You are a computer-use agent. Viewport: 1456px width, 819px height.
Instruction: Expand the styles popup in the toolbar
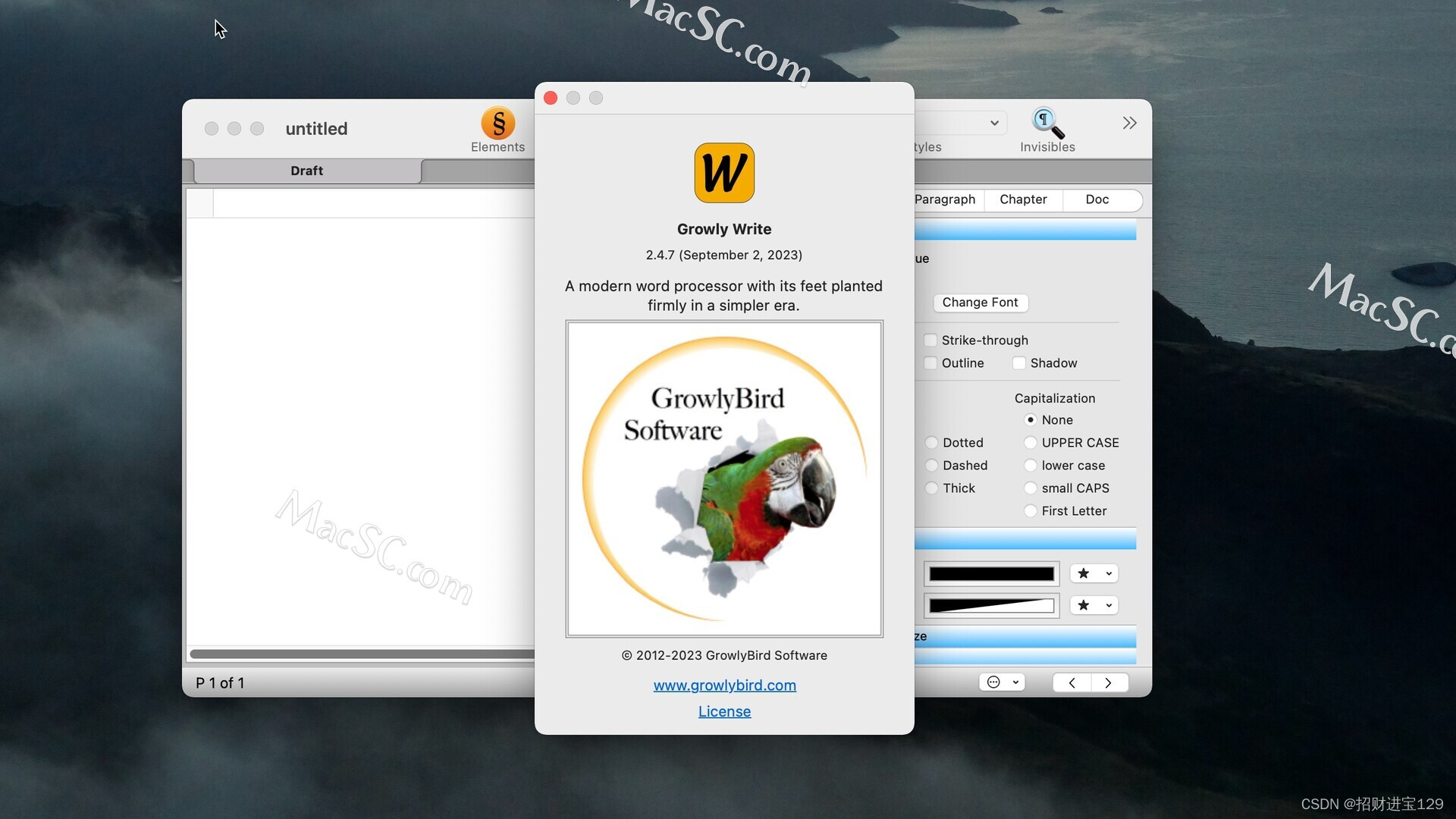(x=994, y=123)
